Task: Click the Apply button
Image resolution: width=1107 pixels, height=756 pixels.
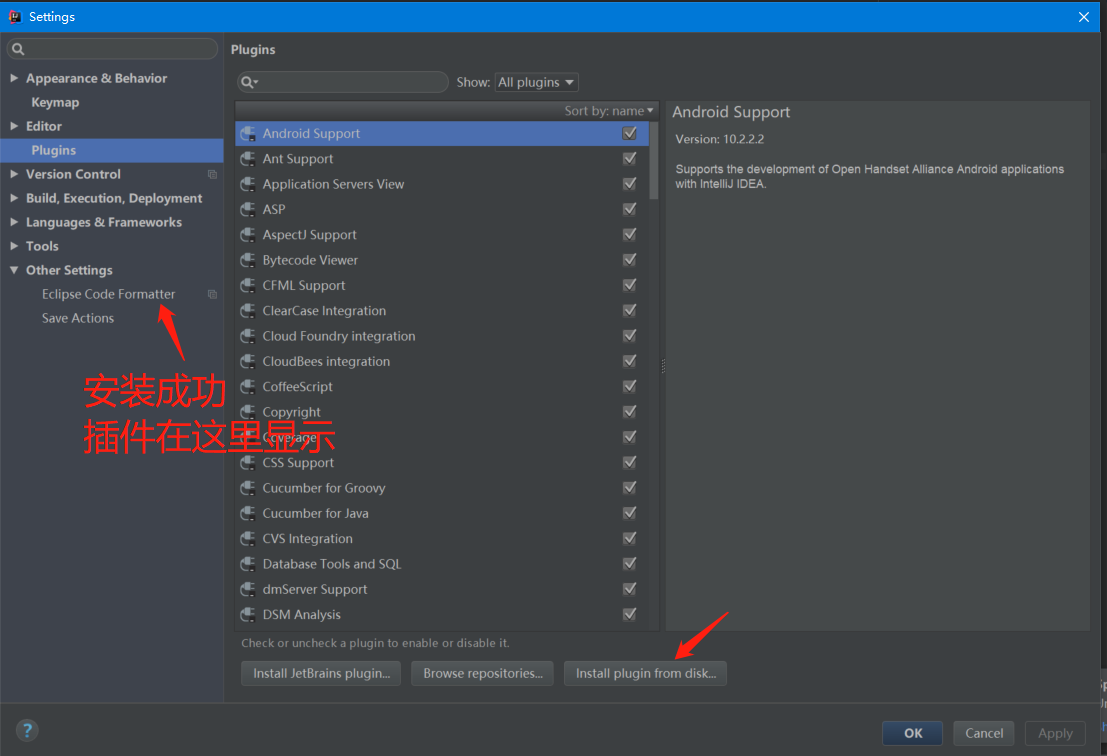Action: (1055, 733)
